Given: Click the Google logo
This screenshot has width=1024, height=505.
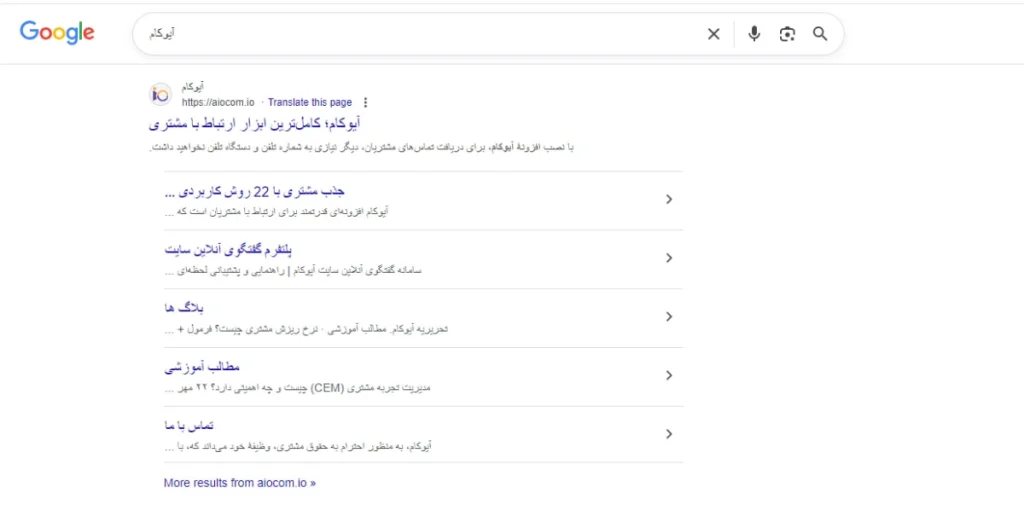Looking at the screenshot, I should (x=57, y=33).
